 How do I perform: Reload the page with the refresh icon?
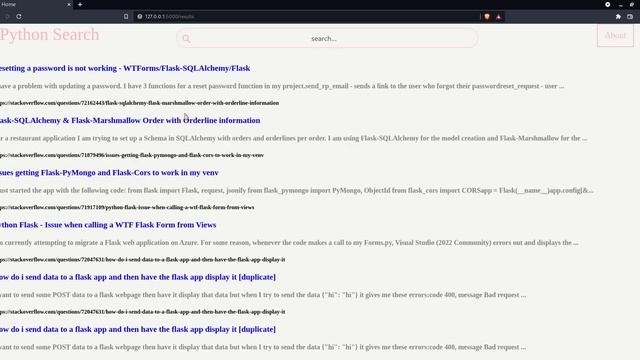coord(19,17)
